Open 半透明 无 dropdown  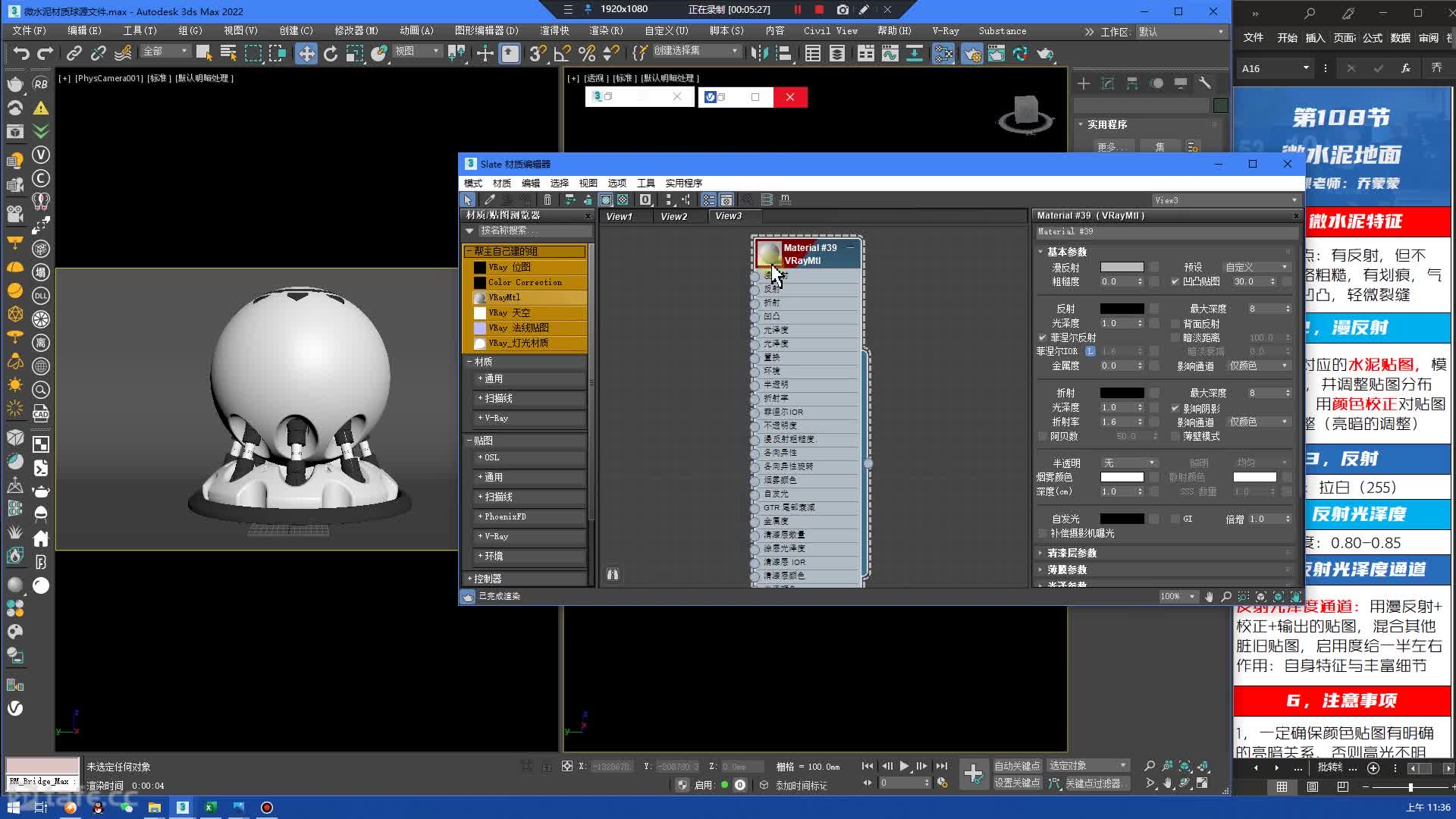[1128, 463]
